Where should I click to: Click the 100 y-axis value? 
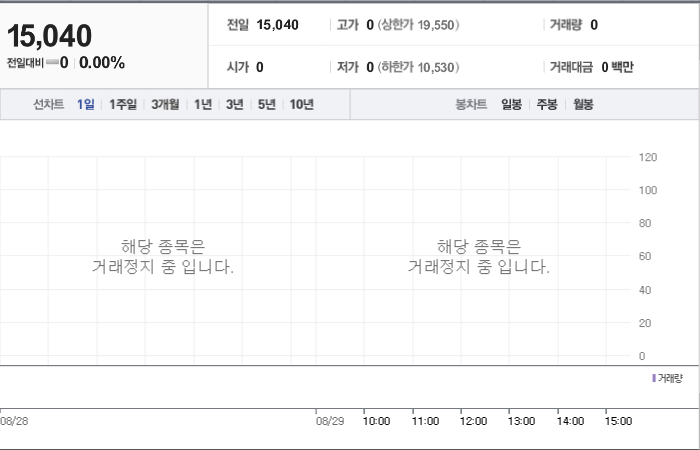(x=648, y=190)
